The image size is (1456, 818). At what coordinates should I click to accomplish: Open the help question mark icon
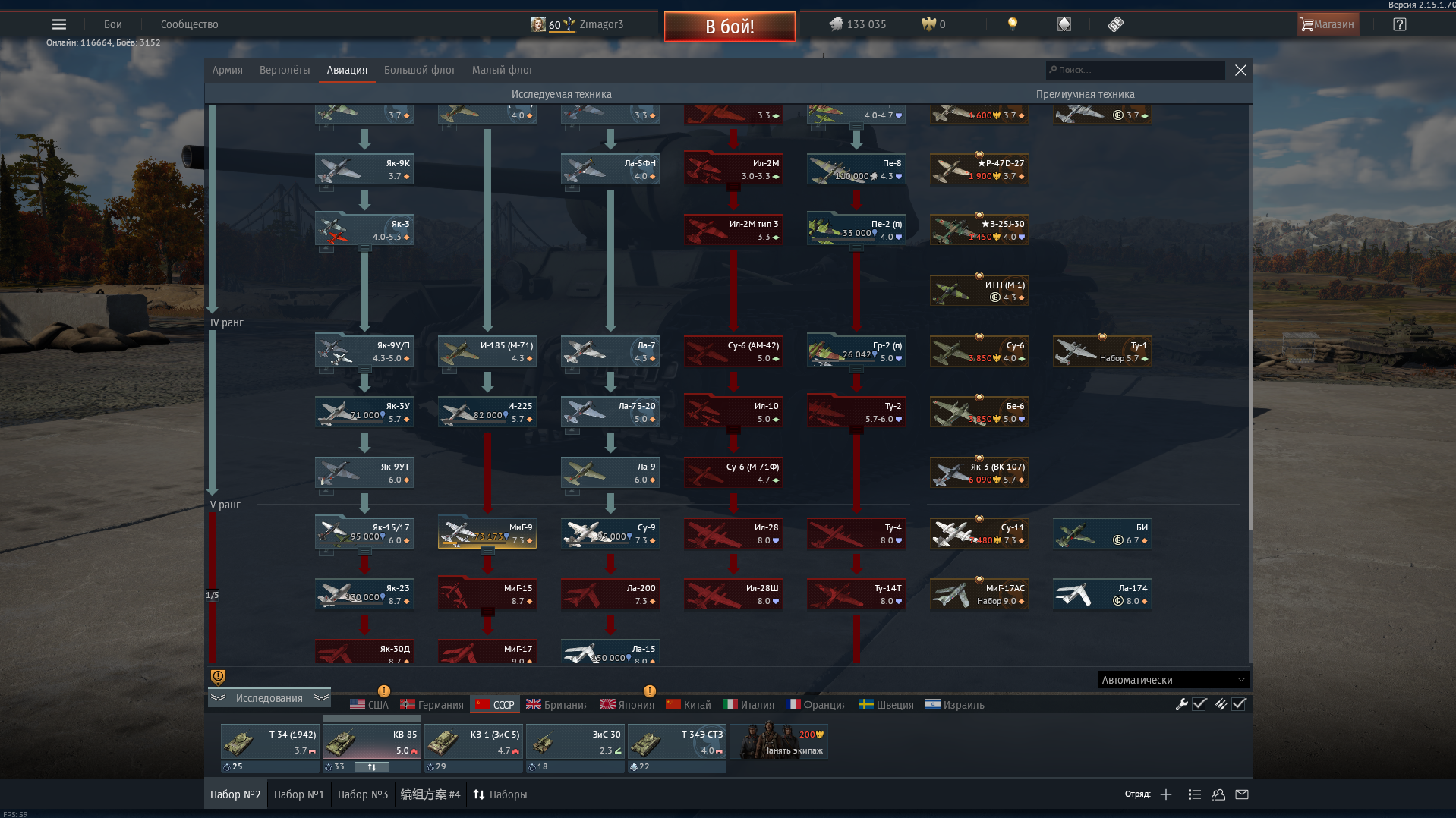1400,24
